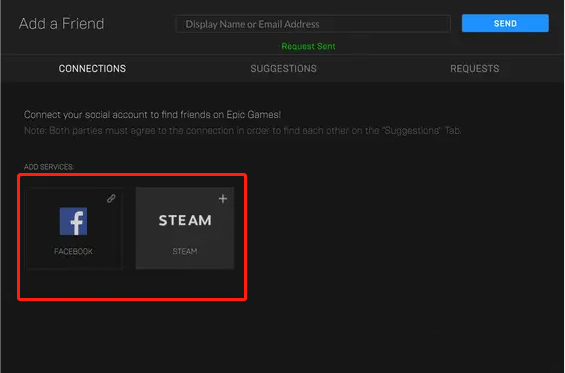Click the FACEBOOK label under the logo
The image size is (565, 373).
(x=73, y=251)
